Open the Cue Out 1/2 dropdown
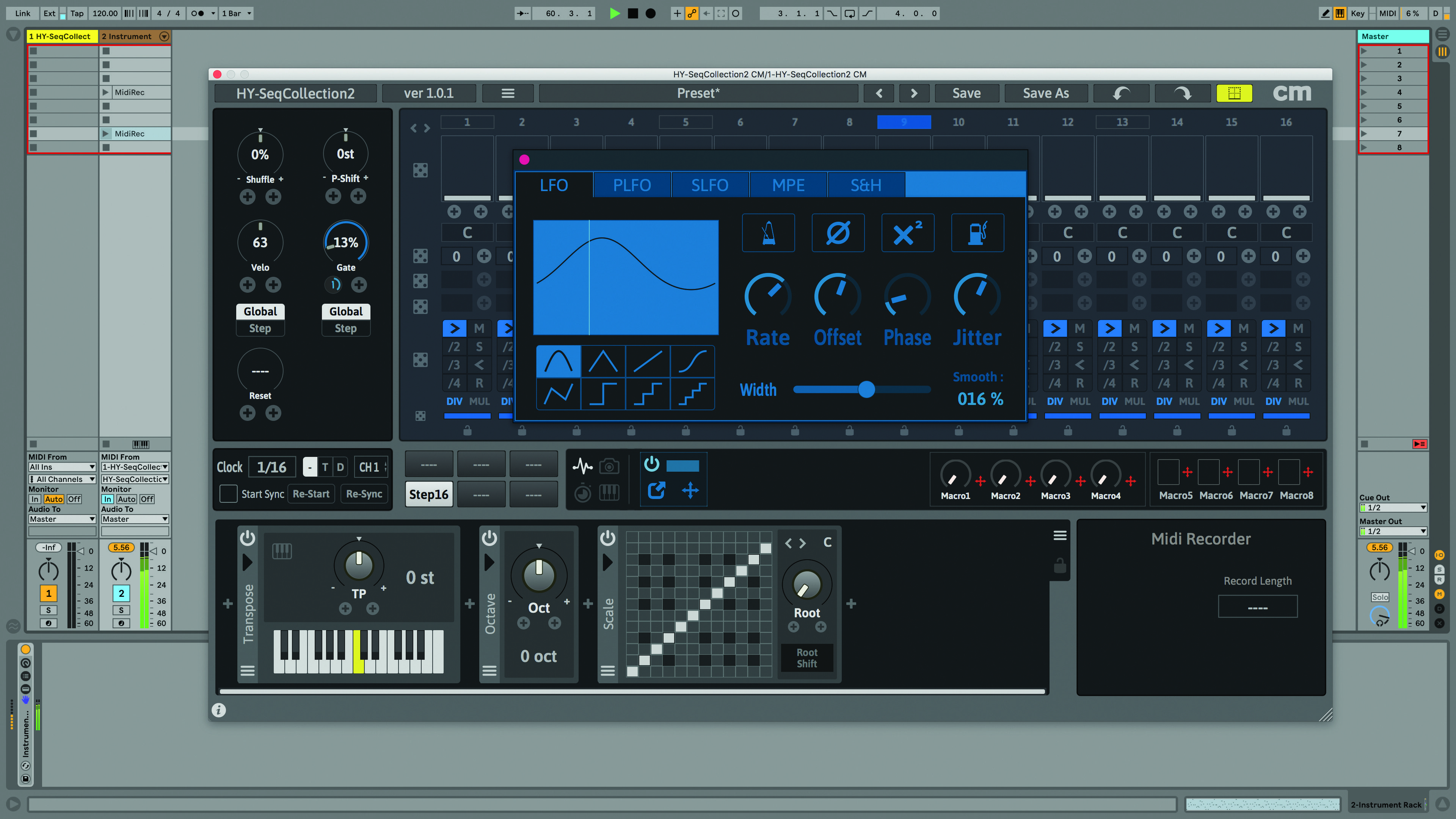The image size is (1456, 819). tap(1393, 508)
